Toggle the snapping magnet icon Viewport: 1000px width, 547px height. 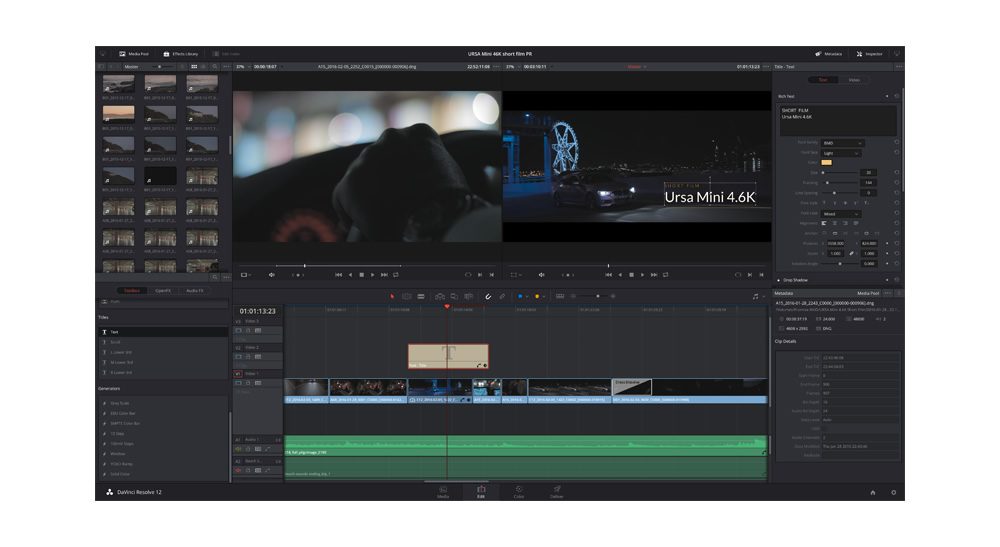[x=488, y=296]
